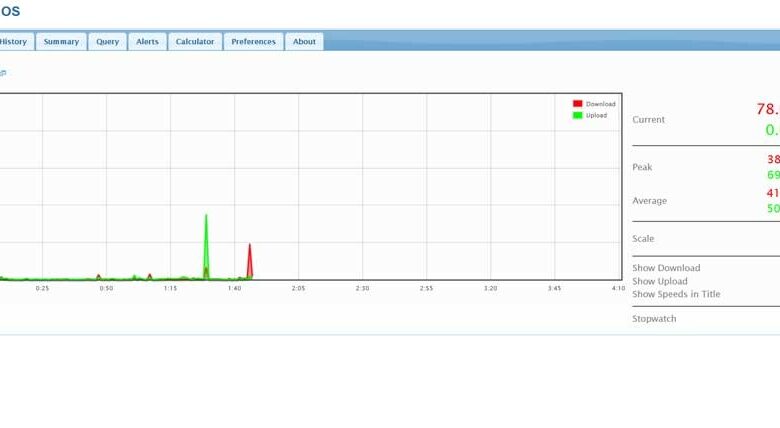Viewport: 780px width, 428px height.
Task: Click the 2:55 time axis label
Action: (x=426, y=288)
